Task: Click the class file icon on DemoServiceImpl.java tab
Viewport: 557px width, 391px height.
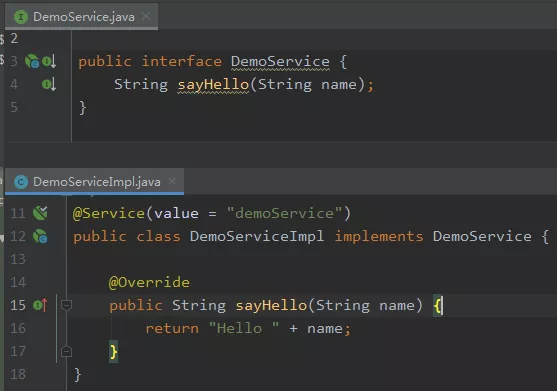Action: [21, 182]
